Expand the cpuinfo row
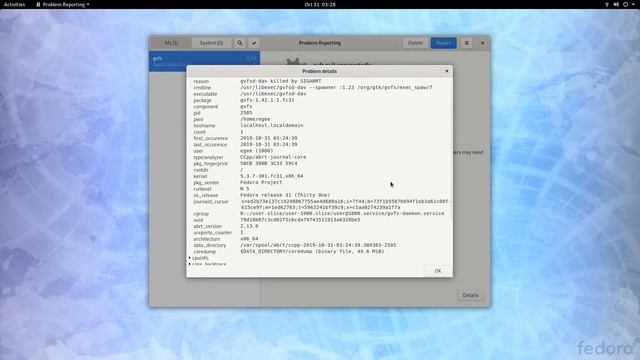 (190, 258)
